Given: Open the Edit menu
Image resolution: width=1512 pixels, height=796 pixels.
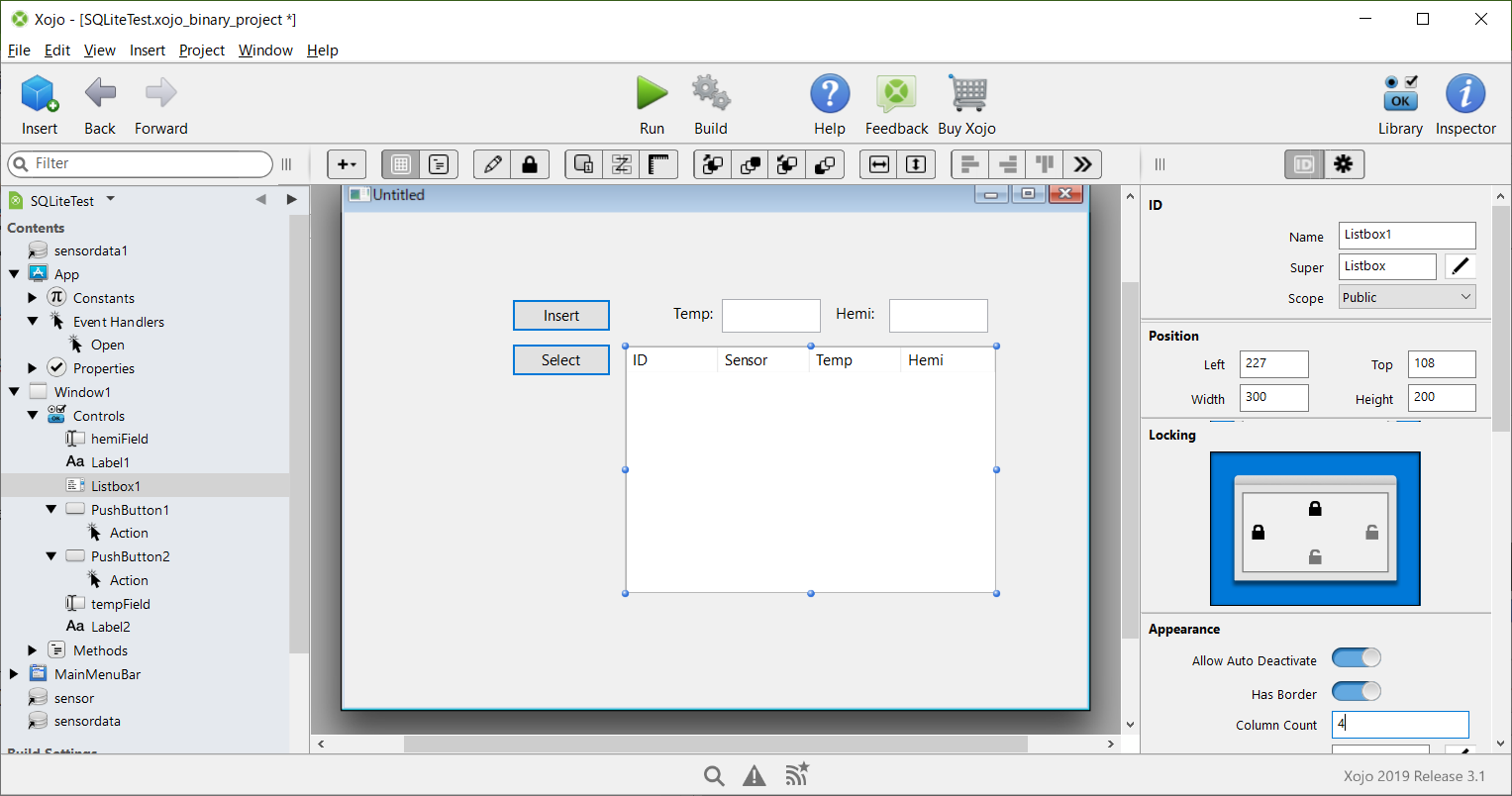Looking at the screenshot, I should pyautogui.click(x=57, y=50).
